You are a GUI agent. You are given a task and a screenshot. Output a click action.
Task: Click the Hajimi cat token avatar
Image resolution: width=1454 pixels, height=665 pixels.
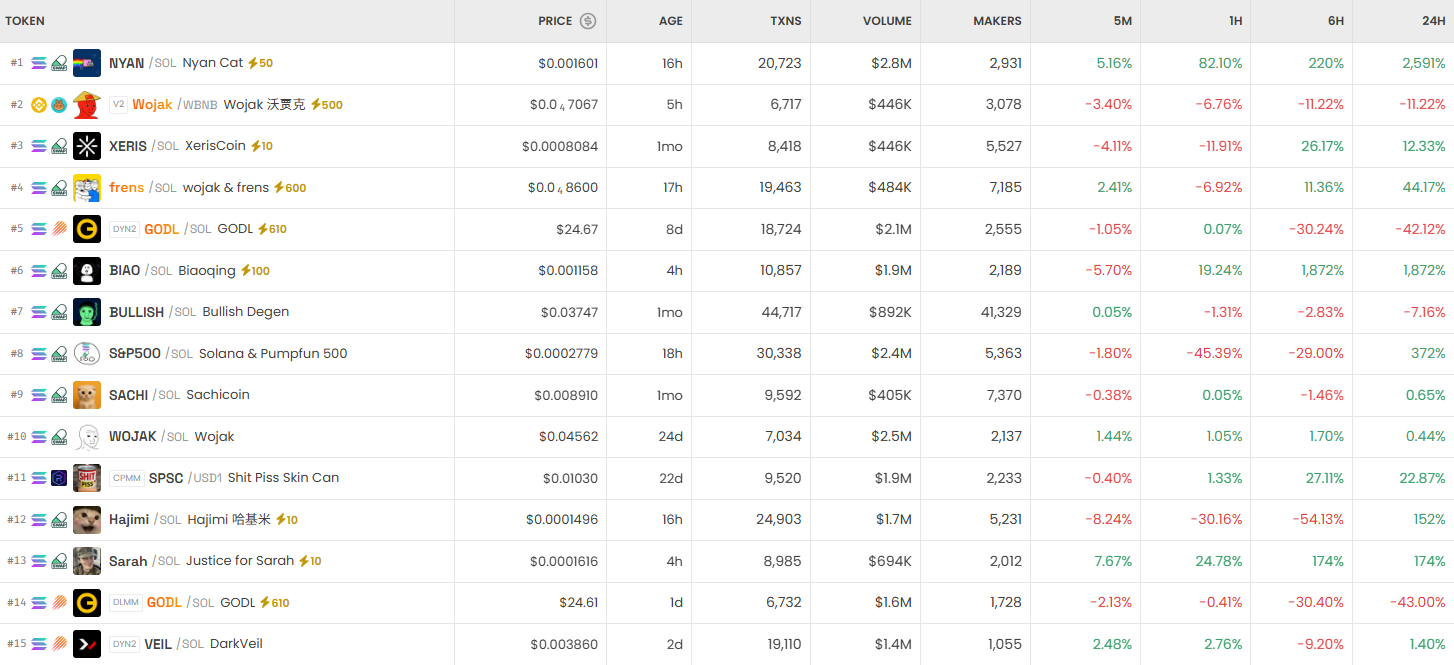click(87, 520)
